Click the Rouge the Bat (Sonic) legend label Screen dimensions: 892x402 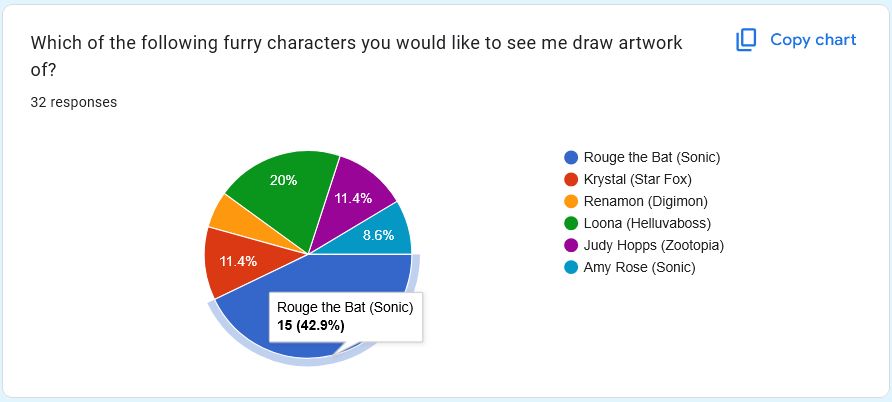tap(652, 158)
